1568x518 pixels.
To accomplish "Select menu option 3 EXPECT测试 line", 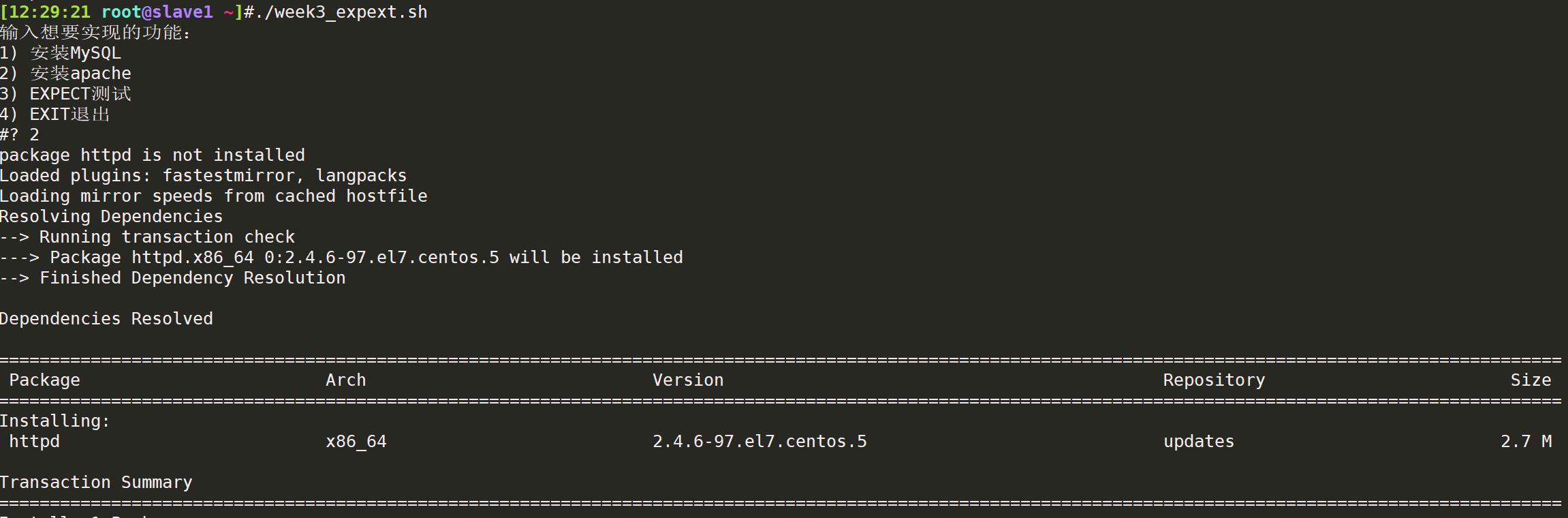I will (65, 94).
